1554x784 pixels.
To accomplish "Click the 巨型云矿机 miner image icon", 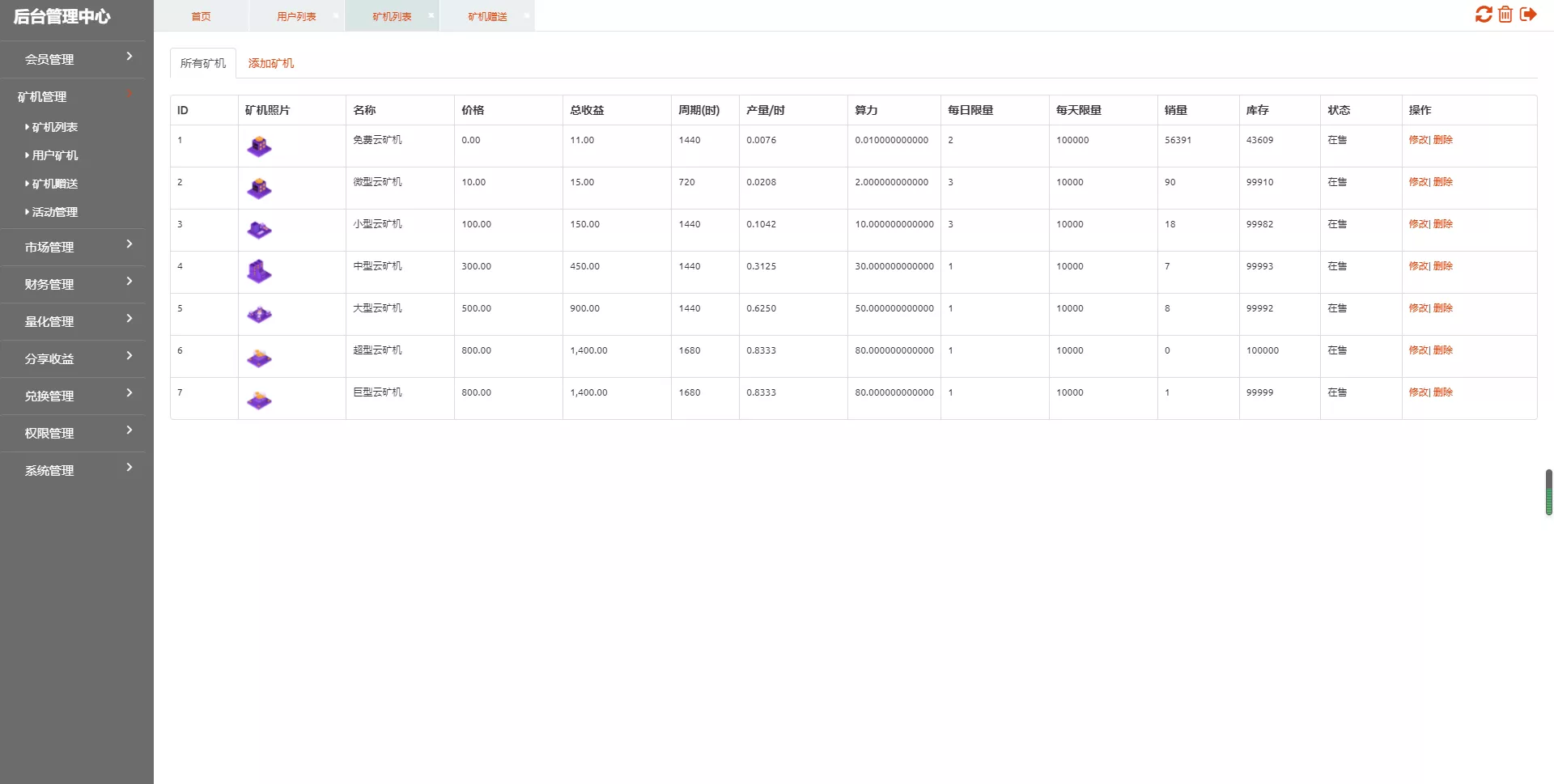I will coord(259,400).
